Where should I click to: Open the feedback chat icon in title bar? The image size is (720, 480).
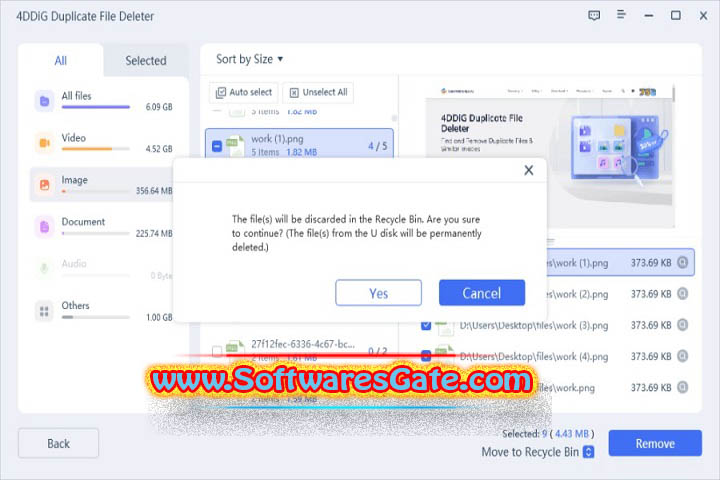coord(594,16)
